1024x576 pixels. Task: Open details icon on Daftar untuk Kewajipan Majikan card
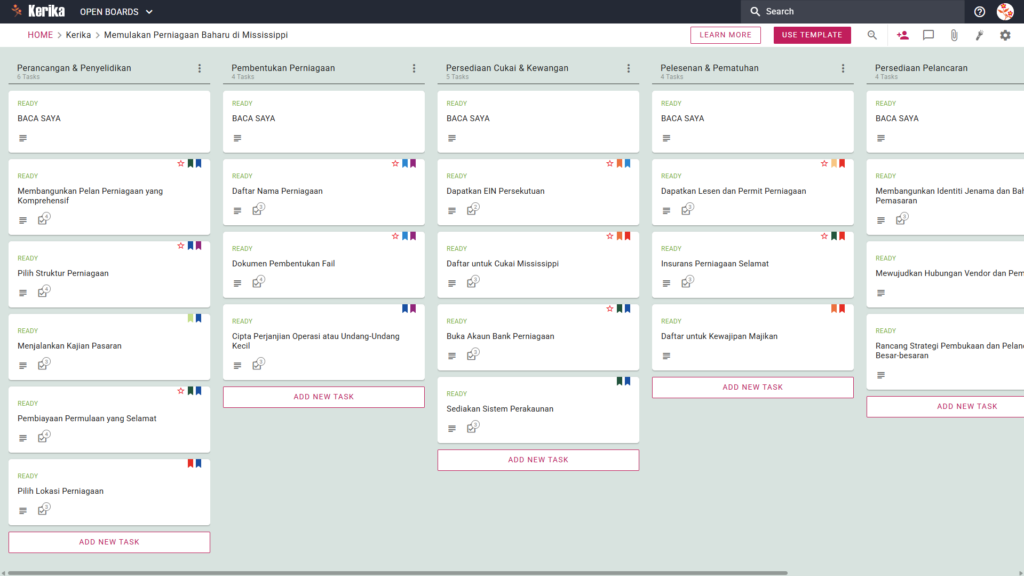pos(666,356)
